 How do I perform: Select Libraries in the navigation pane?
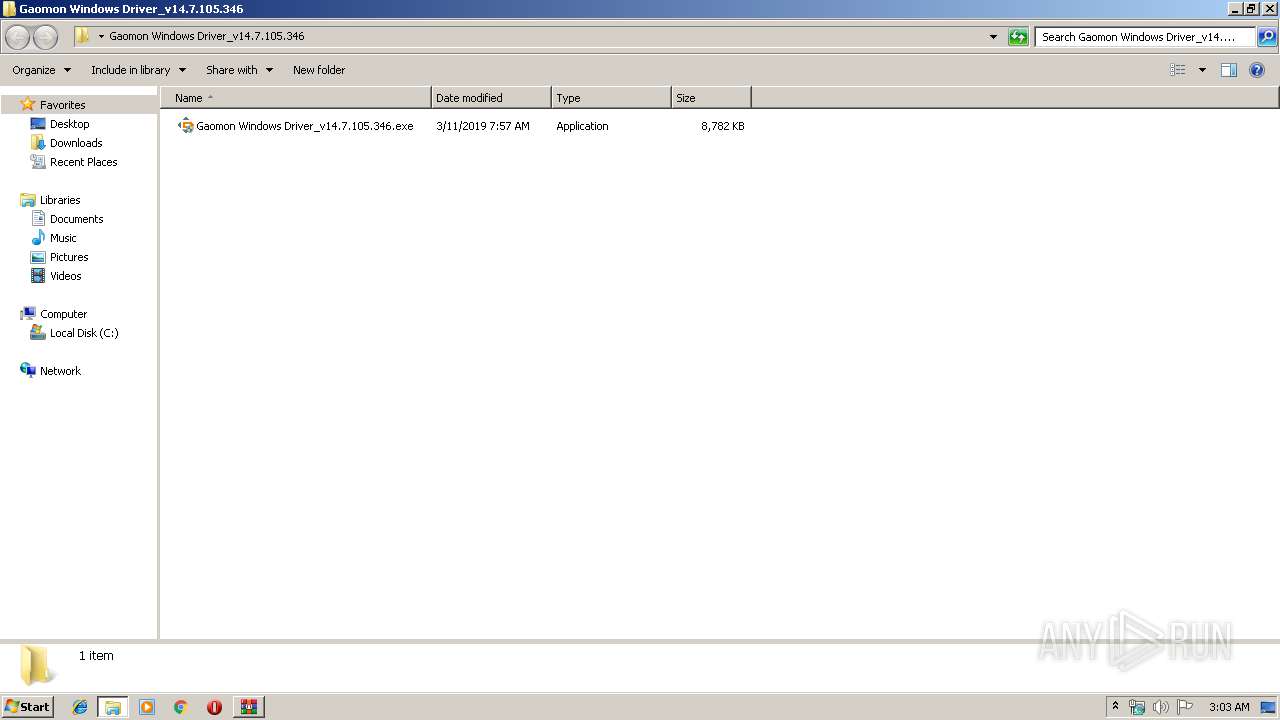click(x=60, y=200)
